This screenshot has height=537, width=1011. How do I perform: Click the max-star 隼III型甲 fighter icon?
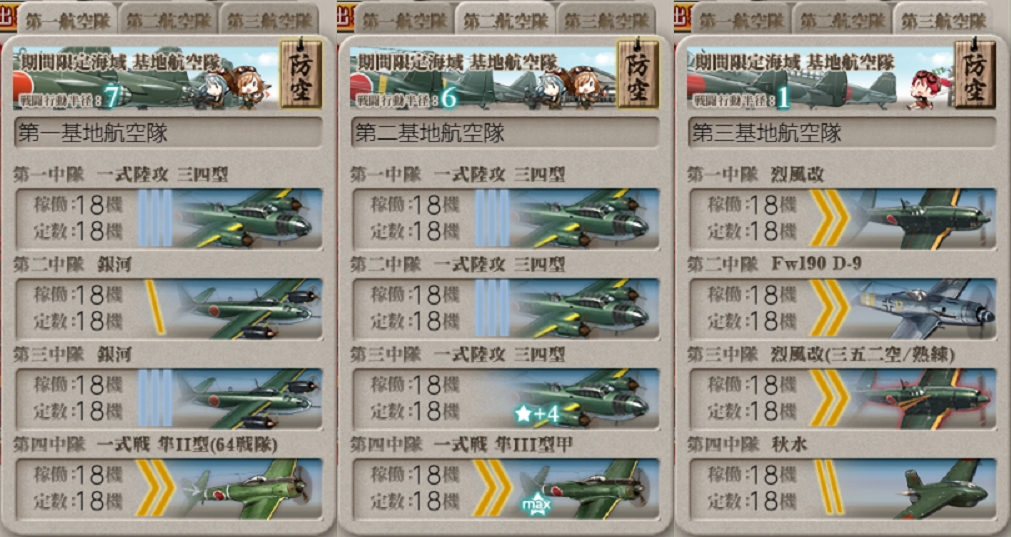point(585,488)
